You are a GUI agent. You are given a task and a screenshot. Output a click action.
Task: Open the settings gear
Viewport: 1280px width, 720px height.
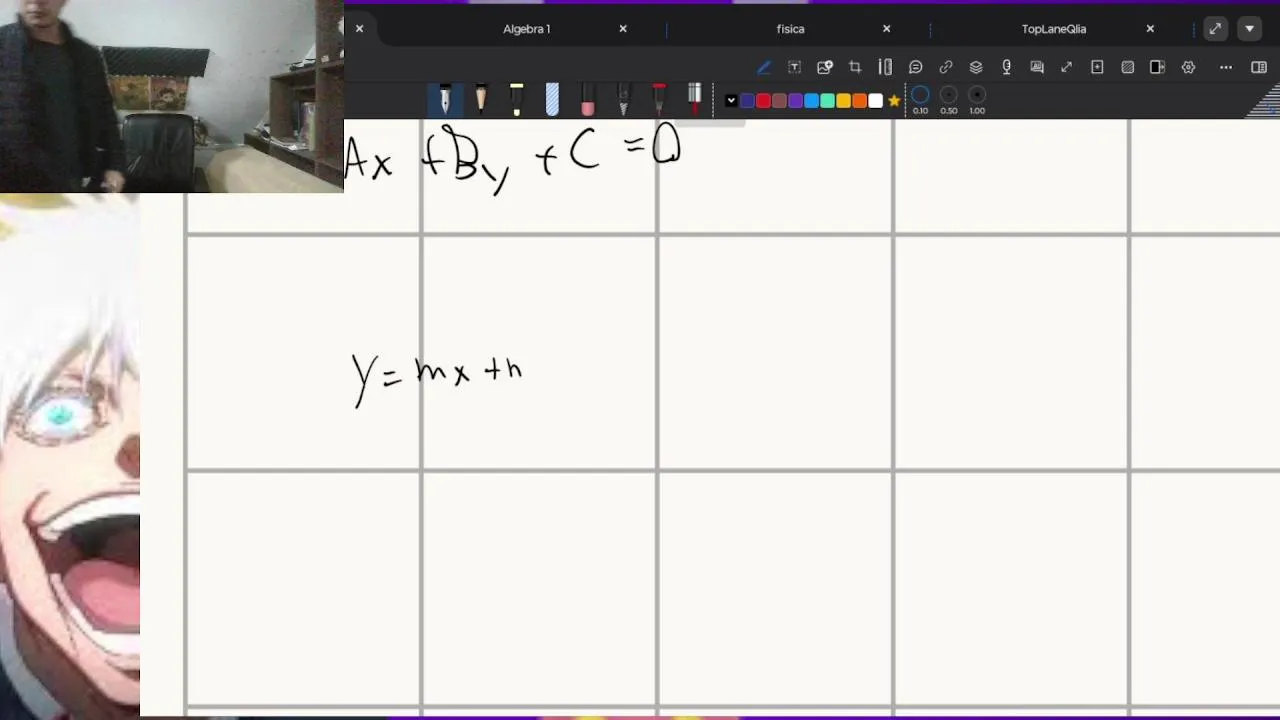point(1188,67)
